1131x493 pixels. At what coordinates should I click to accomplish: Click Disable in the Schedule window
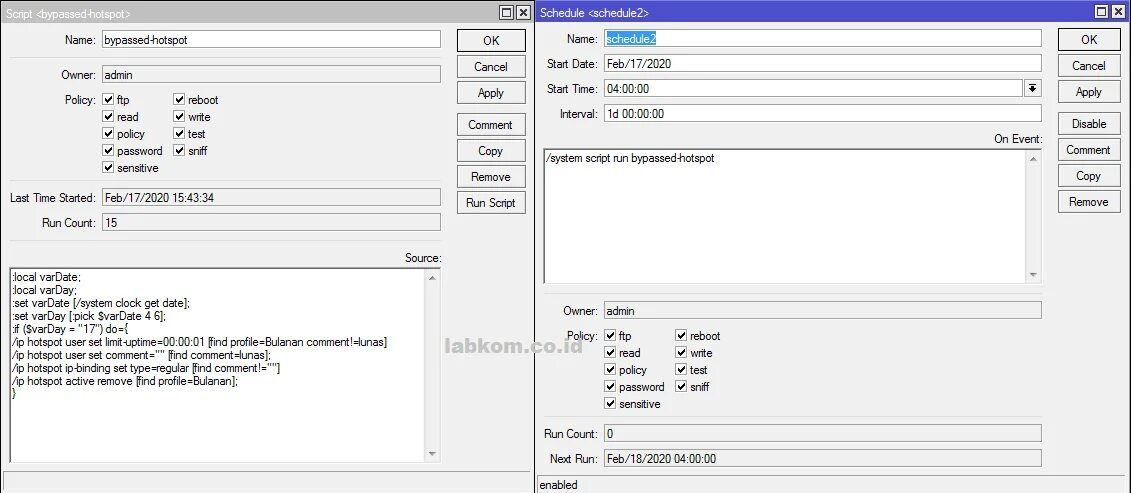point(1089,123)
